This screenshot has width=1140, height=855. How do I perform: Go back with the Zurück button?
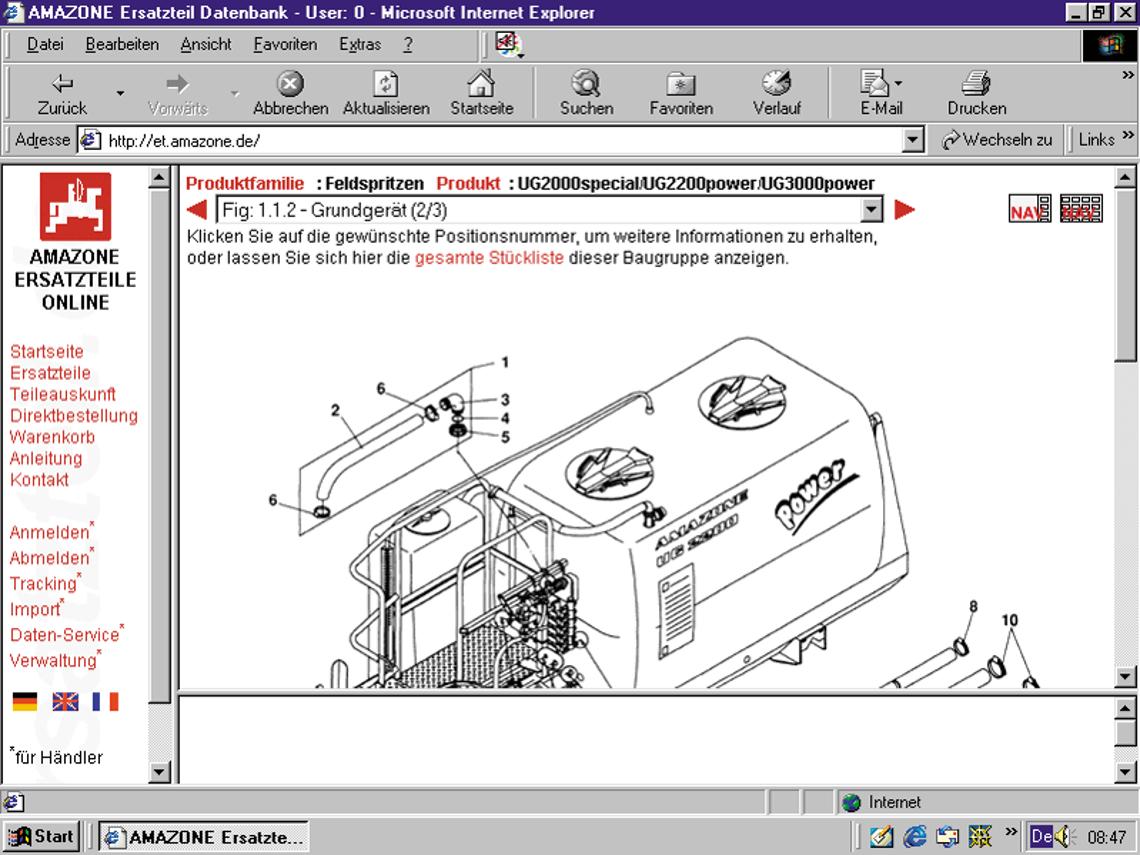[63, 94]
